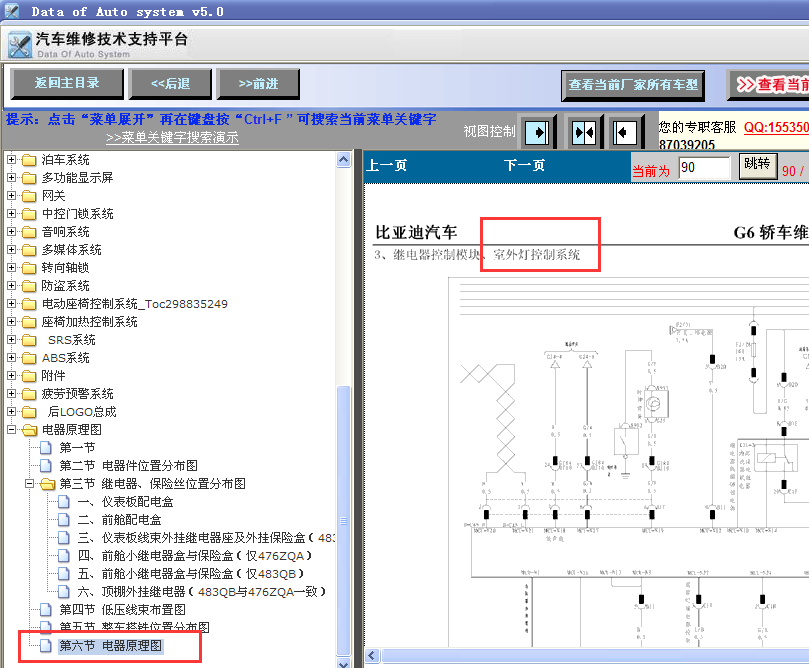
Task: Go to 下一页 next page
Action: [x=524, y=166]
